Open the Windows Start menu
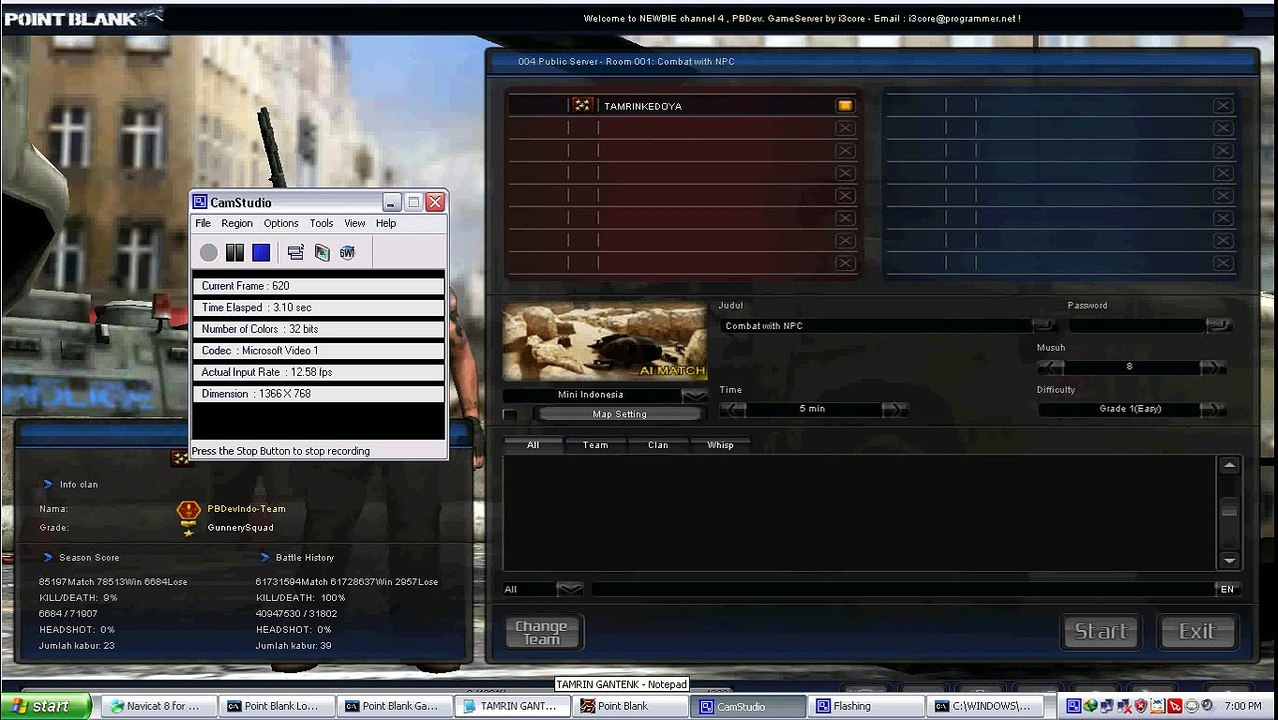The image size is (1278, 720). [46, 706]
